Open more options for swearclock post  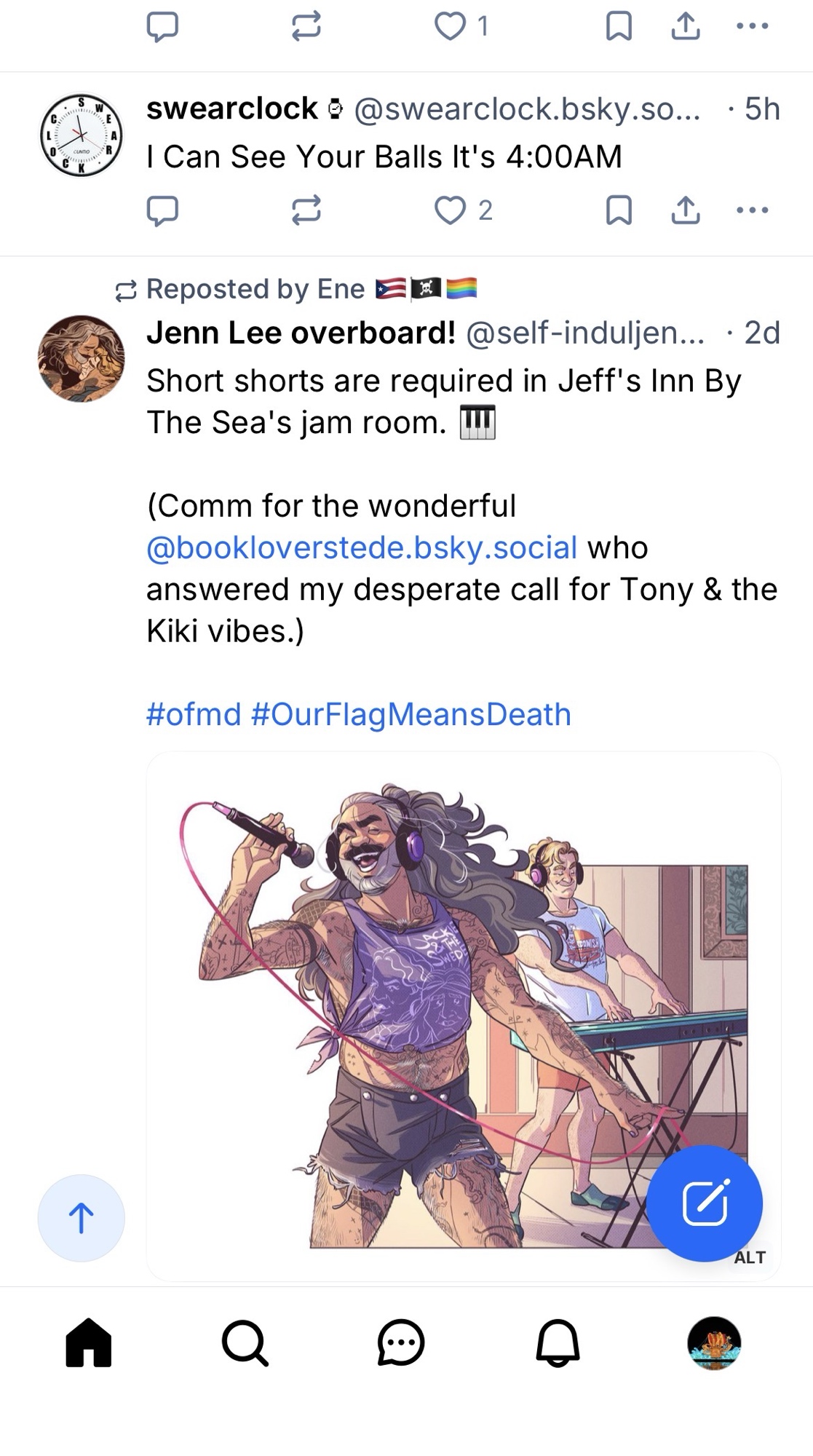(752, 210)
